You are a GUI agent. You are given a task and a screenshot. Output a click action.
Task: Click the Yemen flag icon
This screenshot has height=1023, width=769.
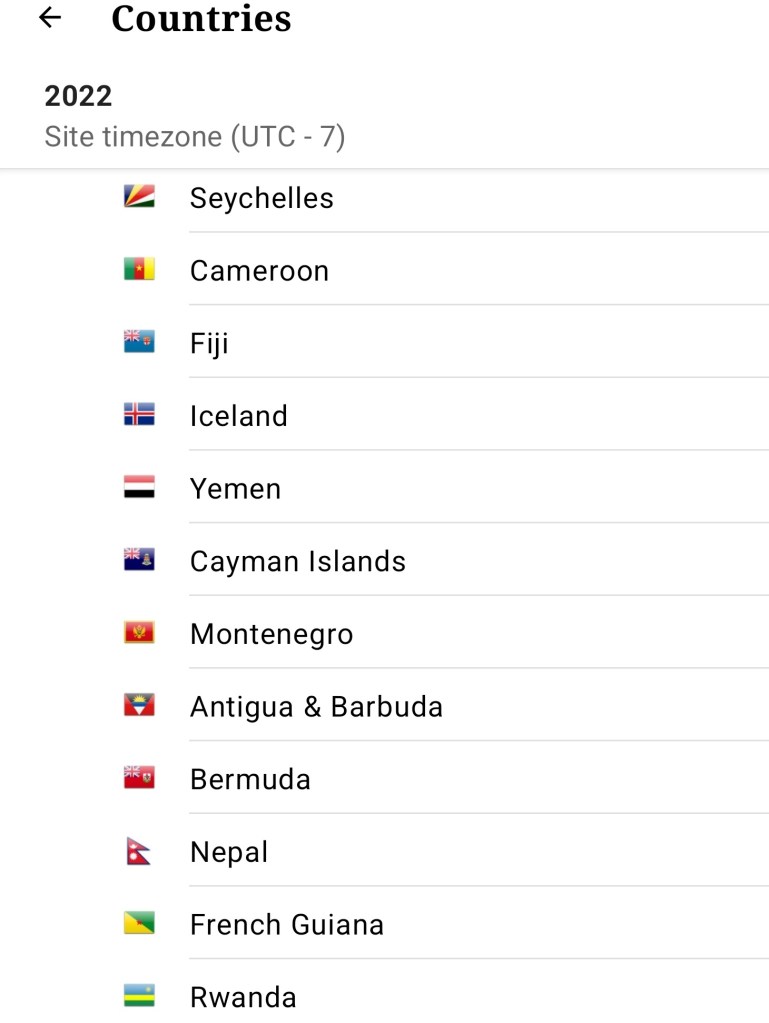pyautogui.click(x=139, y=488)
